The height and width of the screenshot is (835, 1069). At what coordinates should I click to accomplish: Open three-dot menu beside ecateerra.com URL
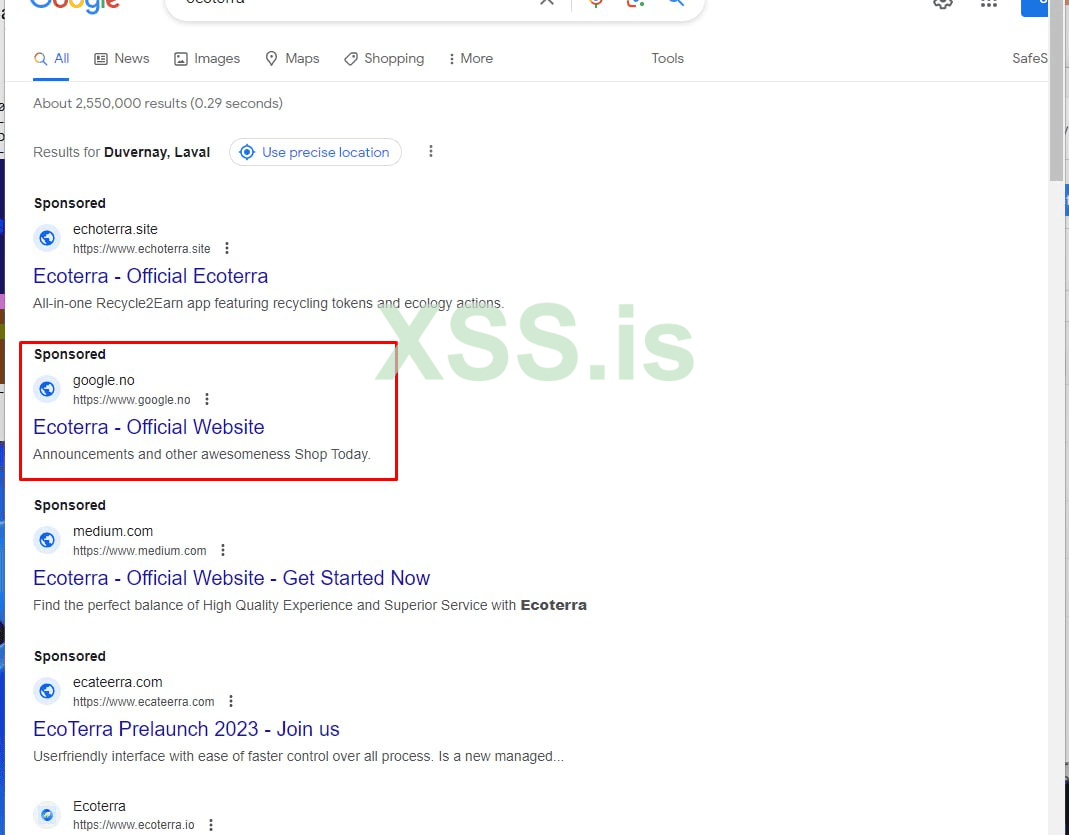(230, 701)
